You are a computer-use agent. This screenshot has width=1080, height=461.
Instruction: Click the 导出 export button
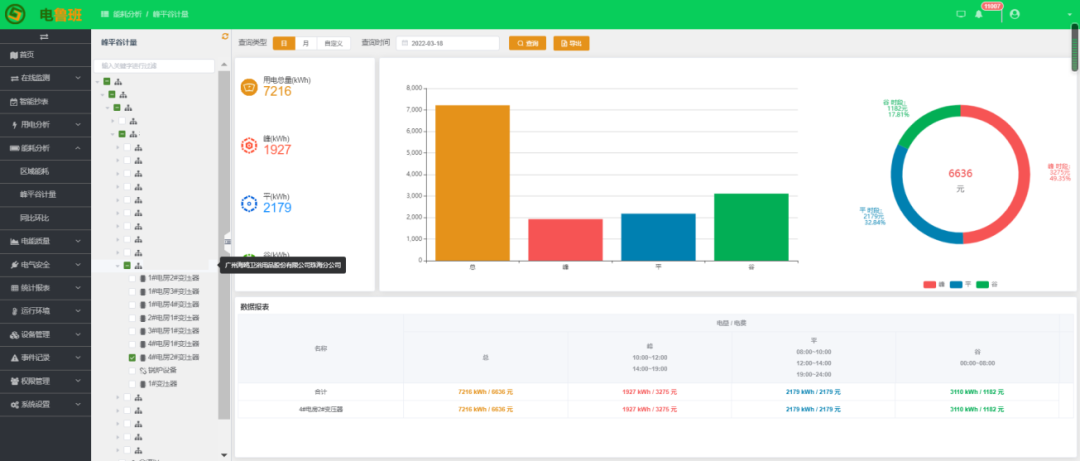[573, 44]
